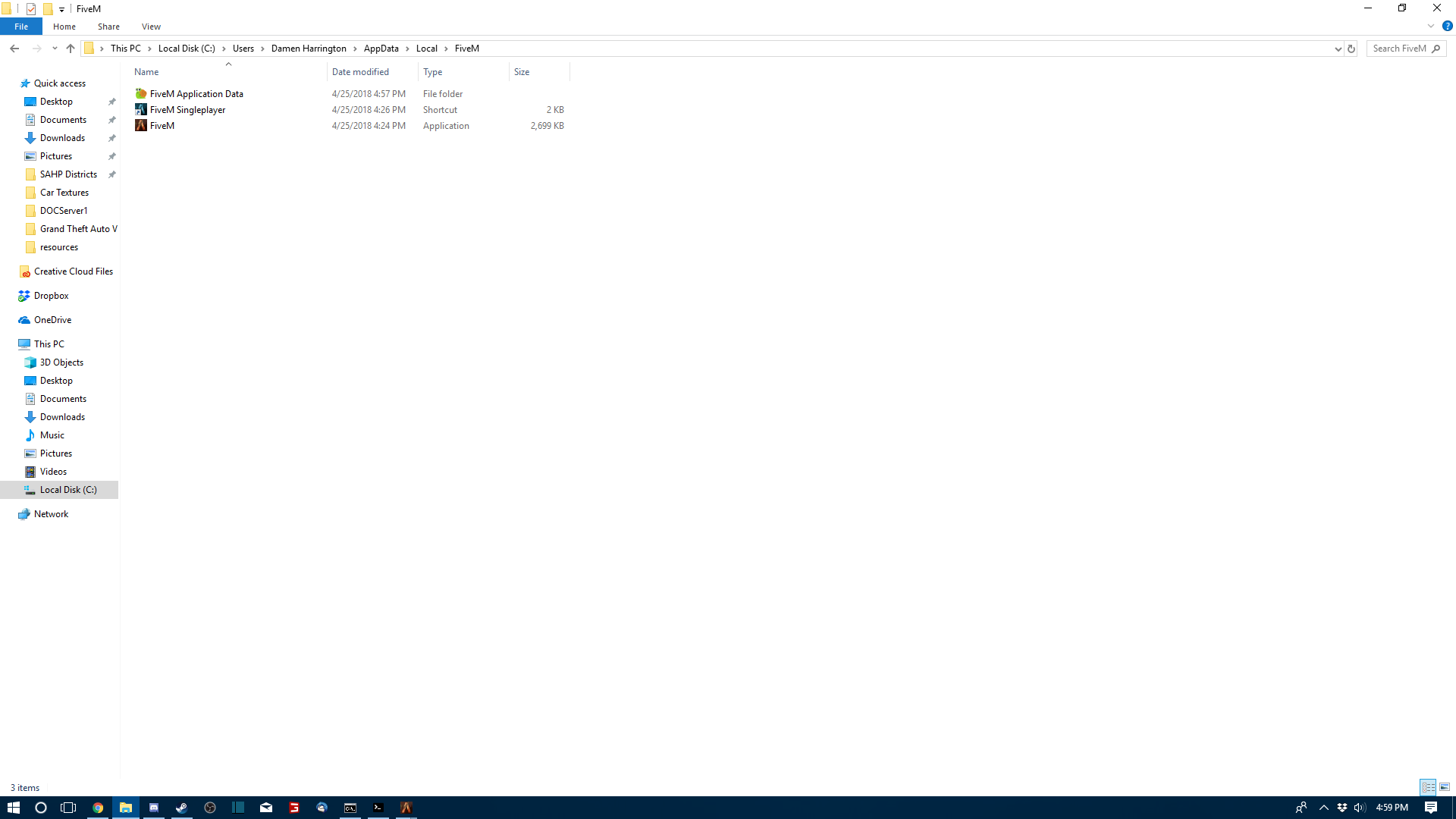Open the FiveM Application Data folder
Screen dimensions: 1456x819
(x=196, y=94)
